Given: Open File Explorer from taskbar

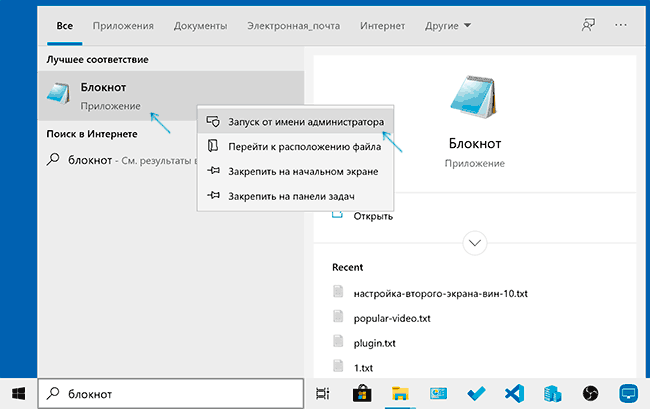Looking at the screenshot, I should click(400, 394).
